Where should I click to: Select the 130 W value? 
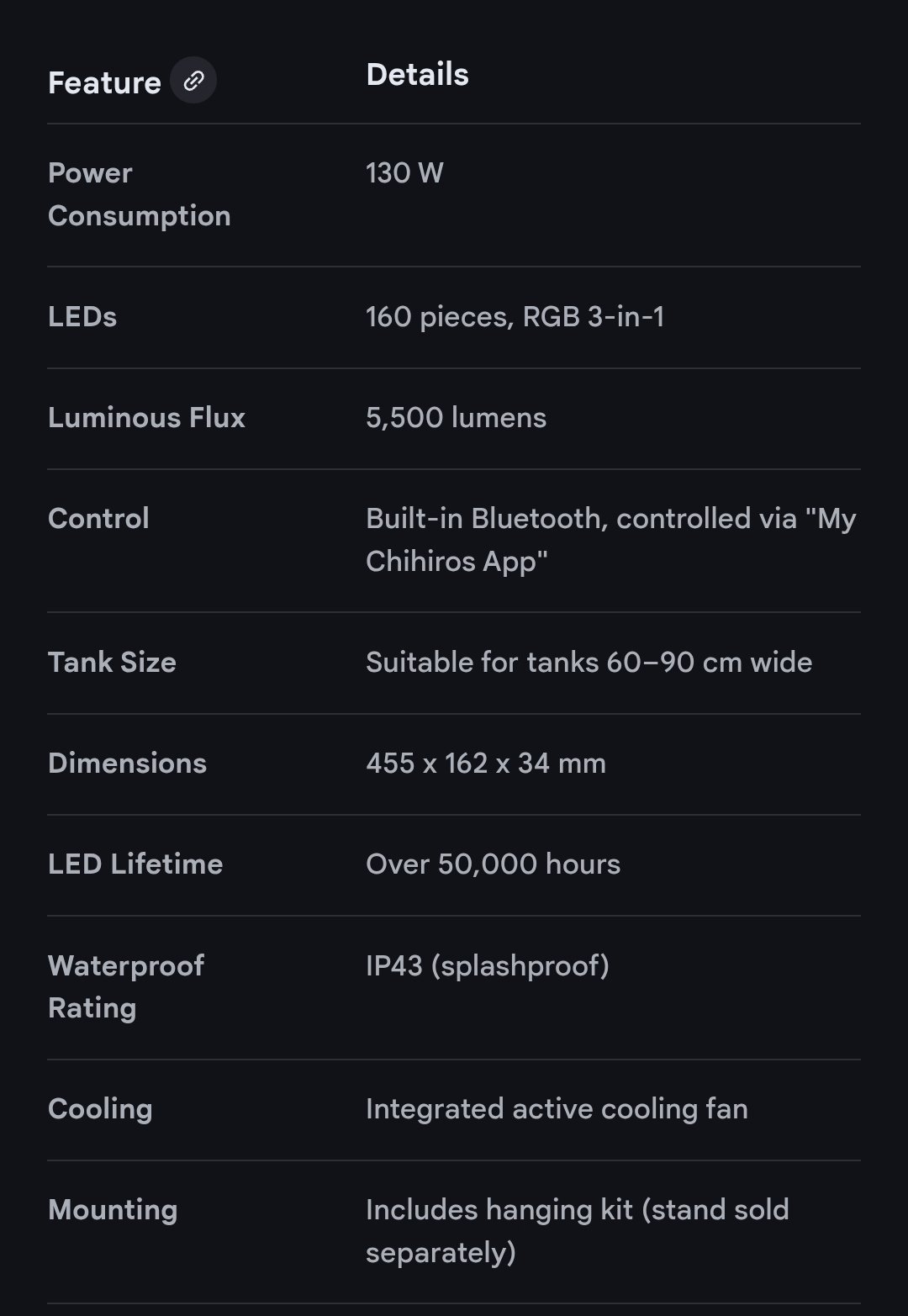click(404, 173)
